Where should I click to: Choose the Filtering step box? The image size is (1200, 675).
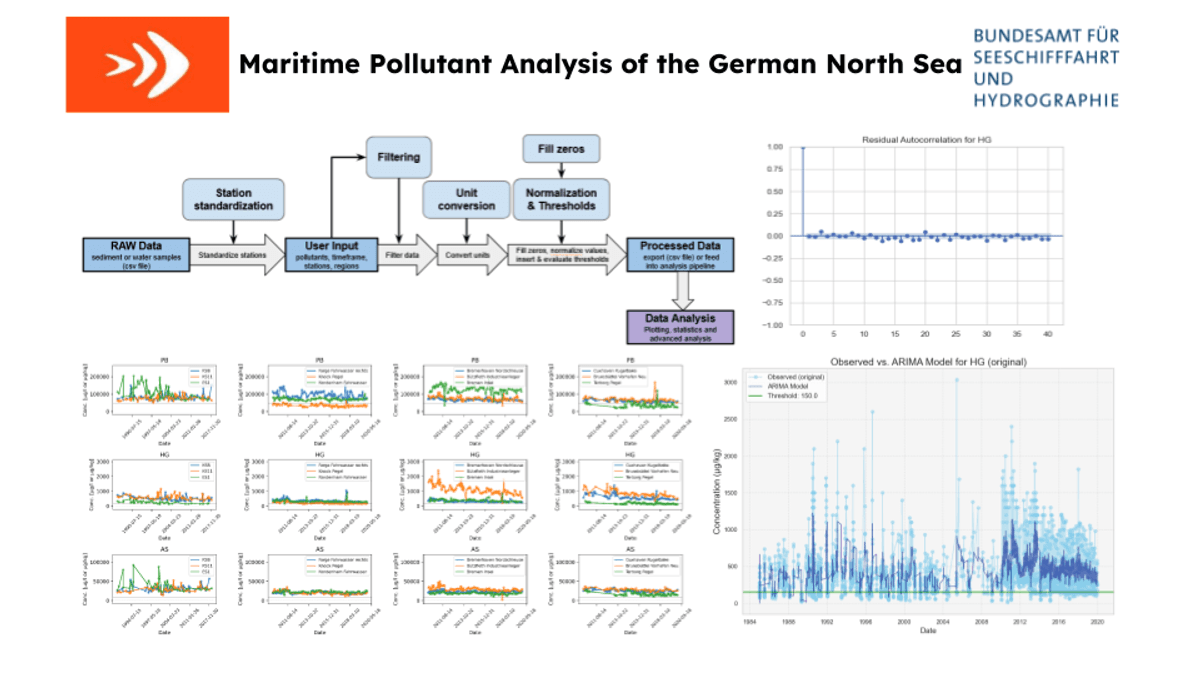point(399,157)
